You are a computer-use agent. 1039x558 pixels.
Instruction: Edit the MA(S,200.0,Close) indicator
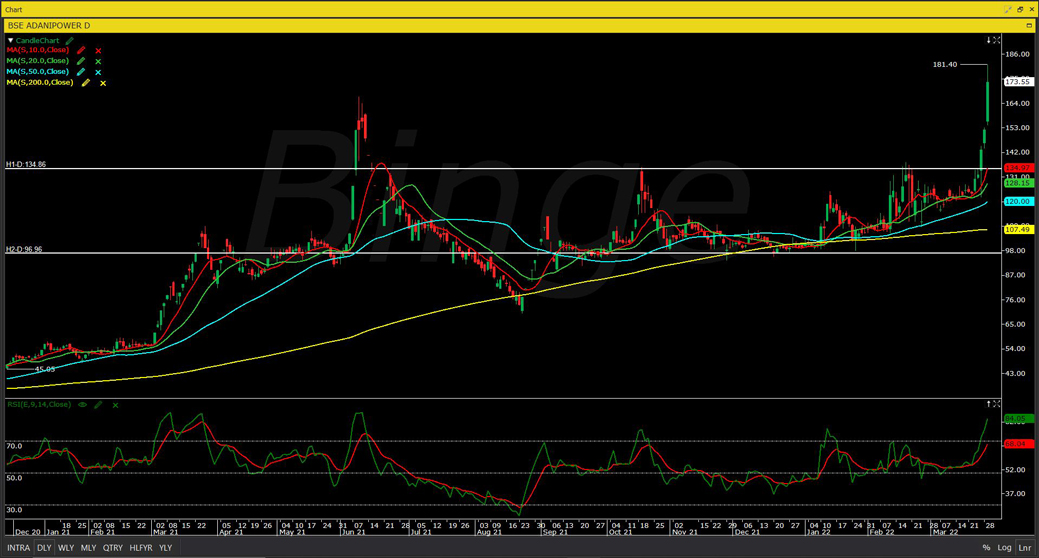(85, 83)
